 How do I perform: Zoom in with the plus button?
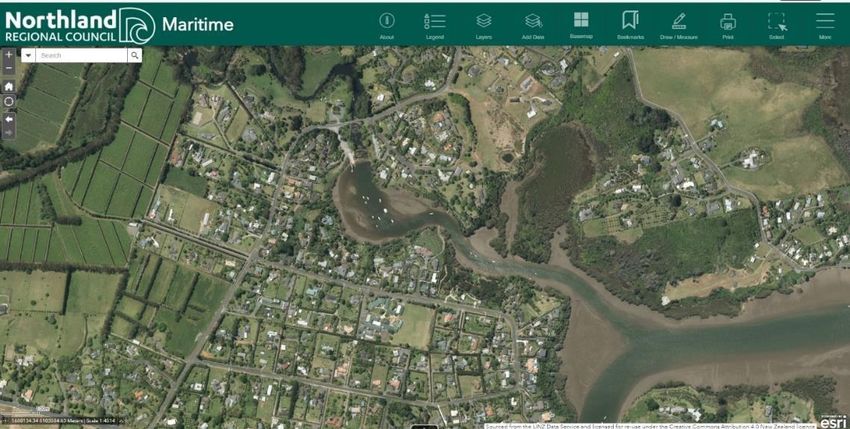coord(9,56)
